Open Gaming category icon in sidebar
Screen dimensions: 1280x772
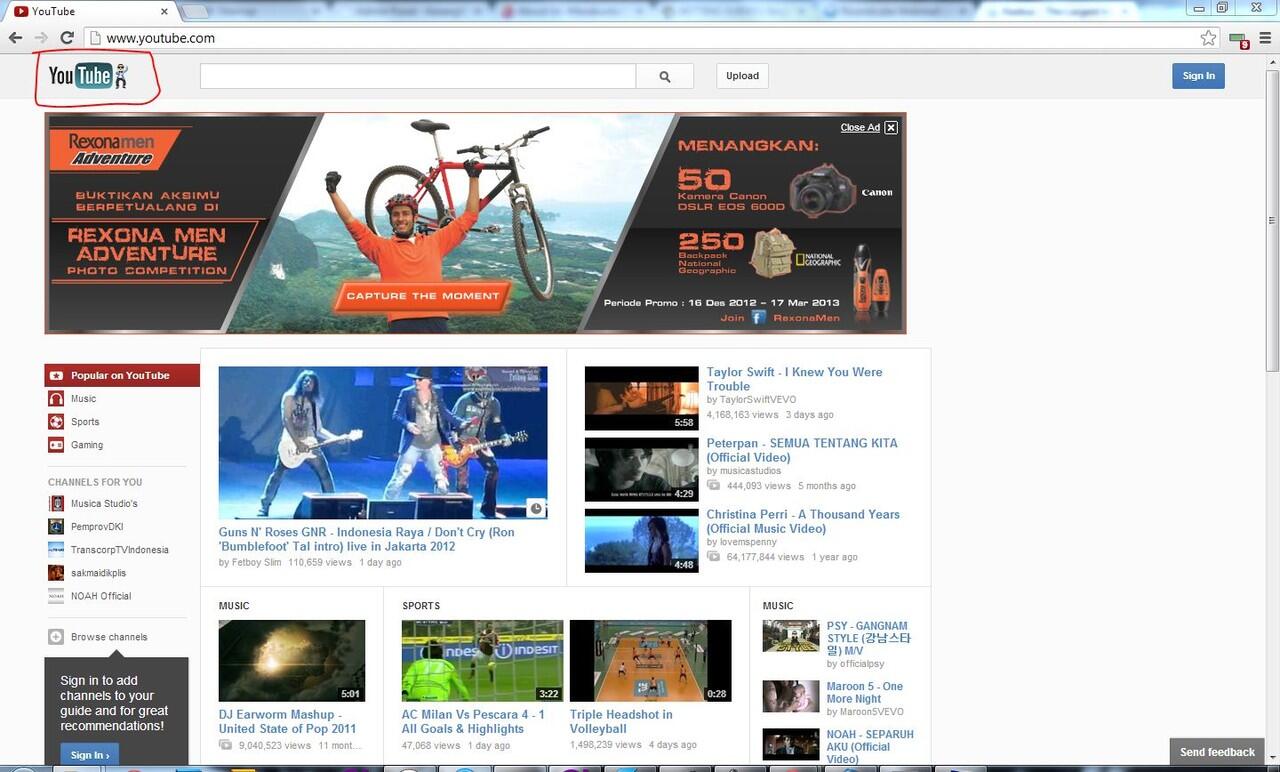point(56,444)
